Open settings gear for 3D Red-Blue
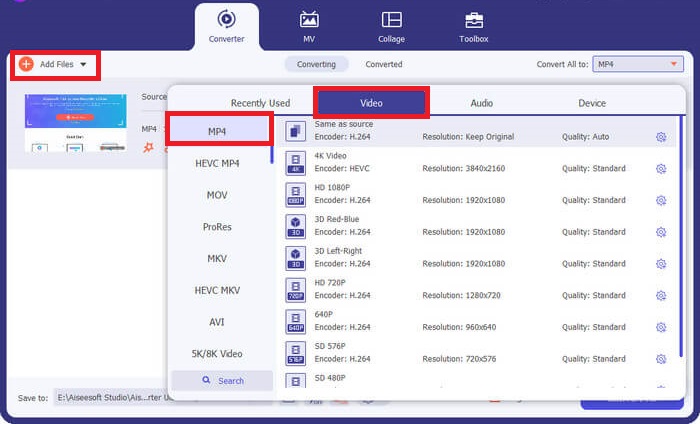 [x=661, y=232]
